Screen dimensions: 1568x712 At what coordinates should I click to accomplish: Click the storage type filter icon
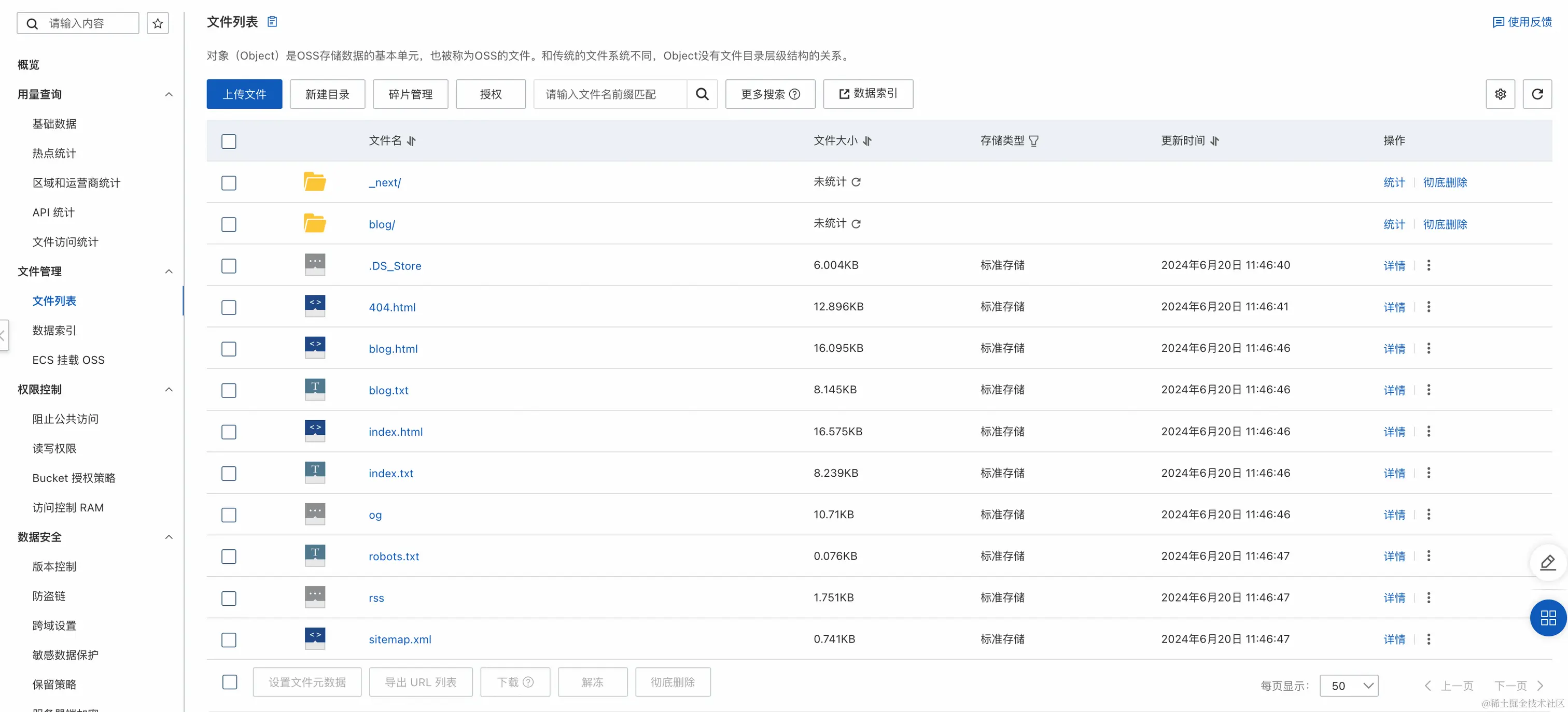coord(1033,140)
